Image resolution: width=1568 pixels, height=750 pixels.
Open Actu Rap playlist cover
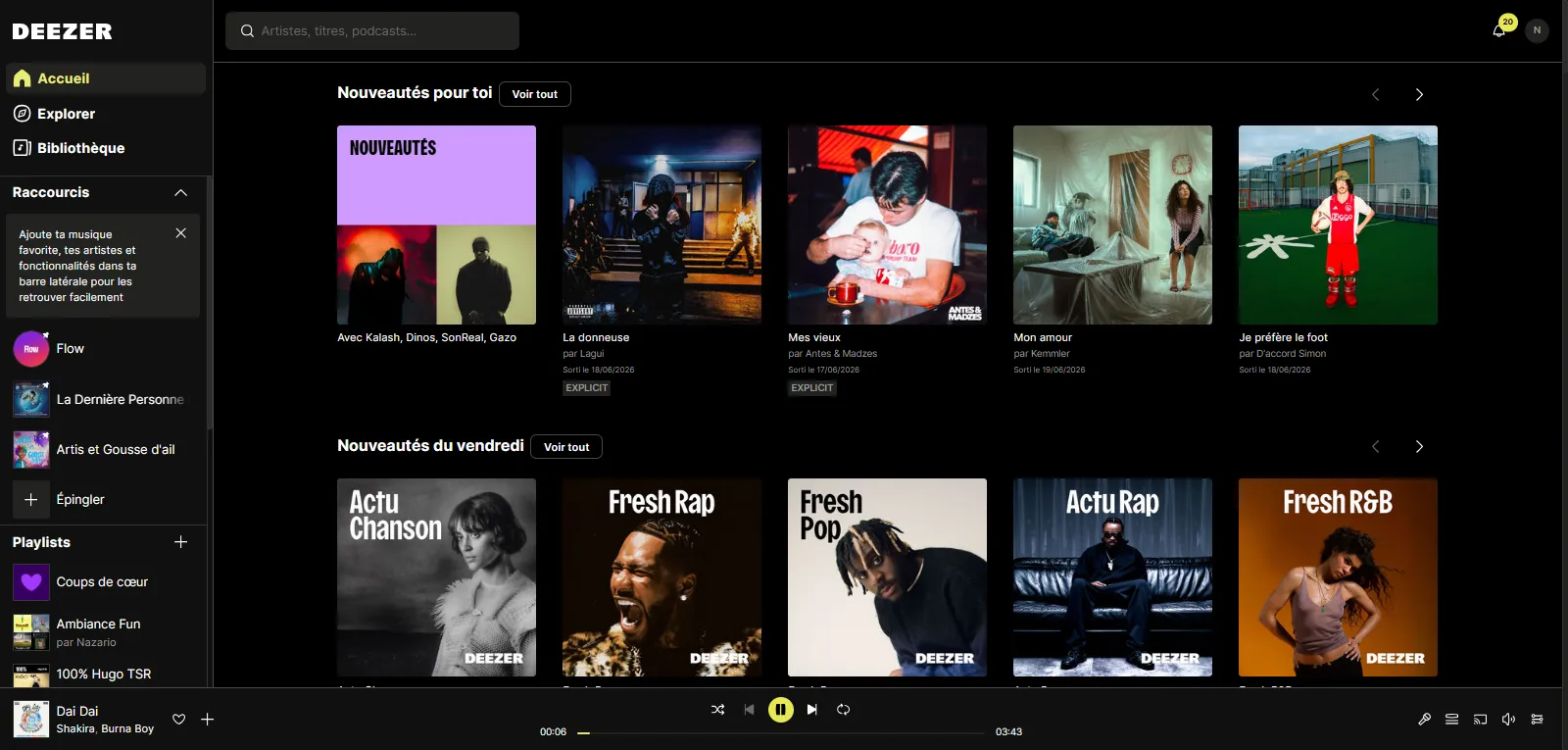click(1112, 577)
